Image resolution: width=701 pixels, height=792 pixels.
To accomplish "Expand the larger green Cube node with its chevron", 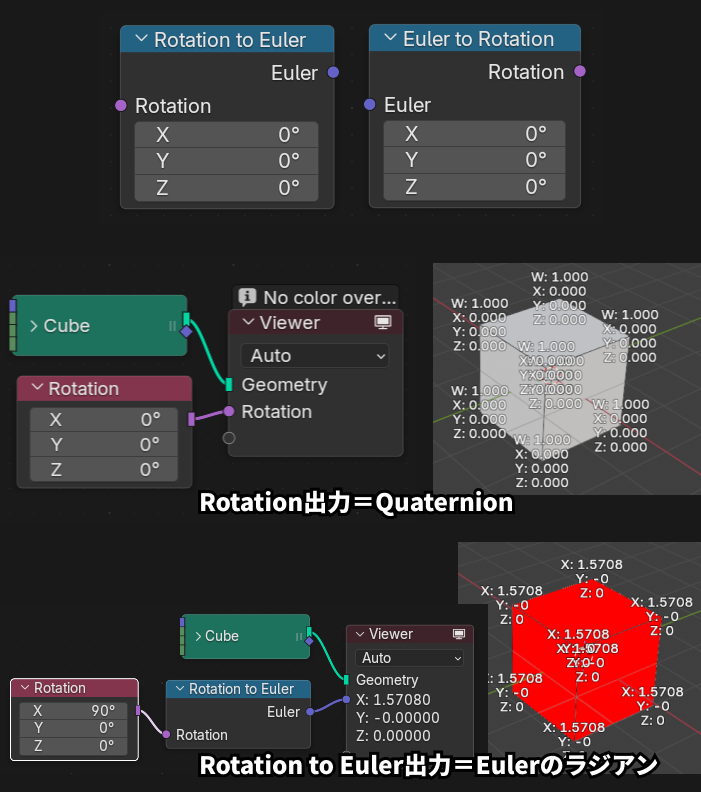I will pyautogui.click(x=34, y=326).
